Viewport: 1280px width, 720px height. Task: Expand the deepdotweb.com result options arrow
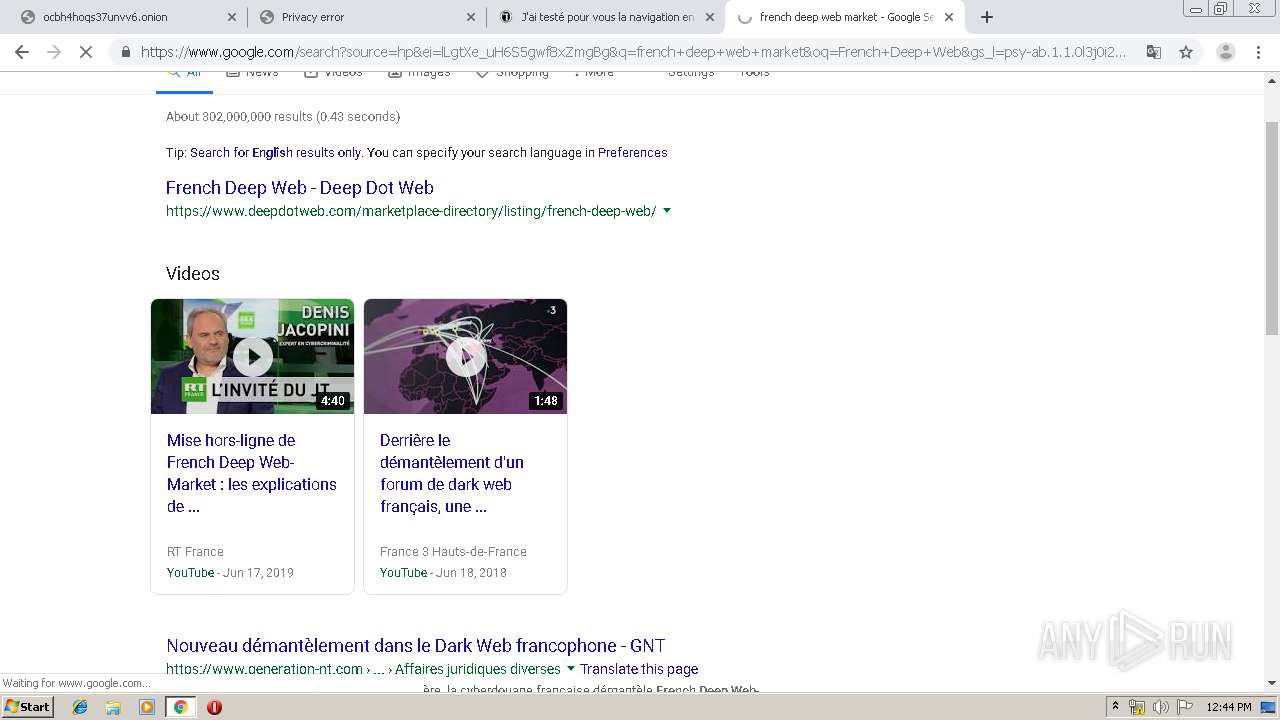[x=667, y=211]
